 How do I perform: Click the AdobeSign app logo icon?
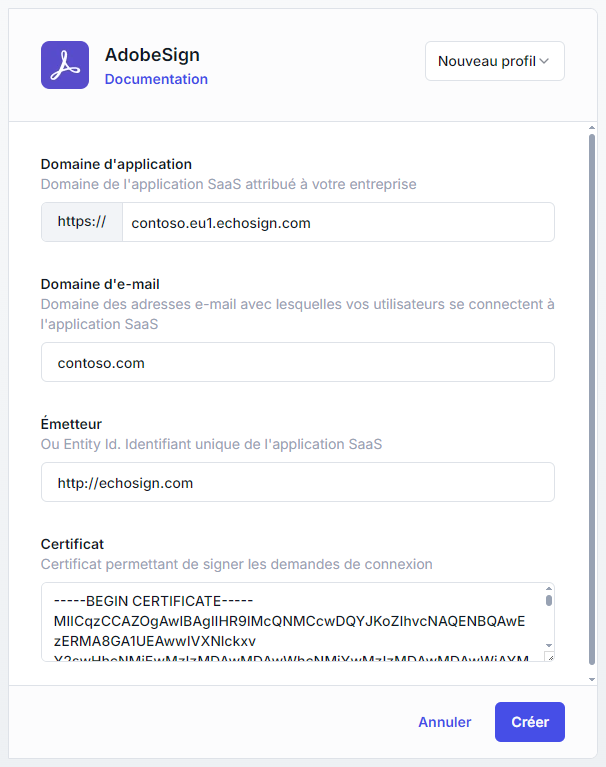pyautogui.click(x=65, y=65)
